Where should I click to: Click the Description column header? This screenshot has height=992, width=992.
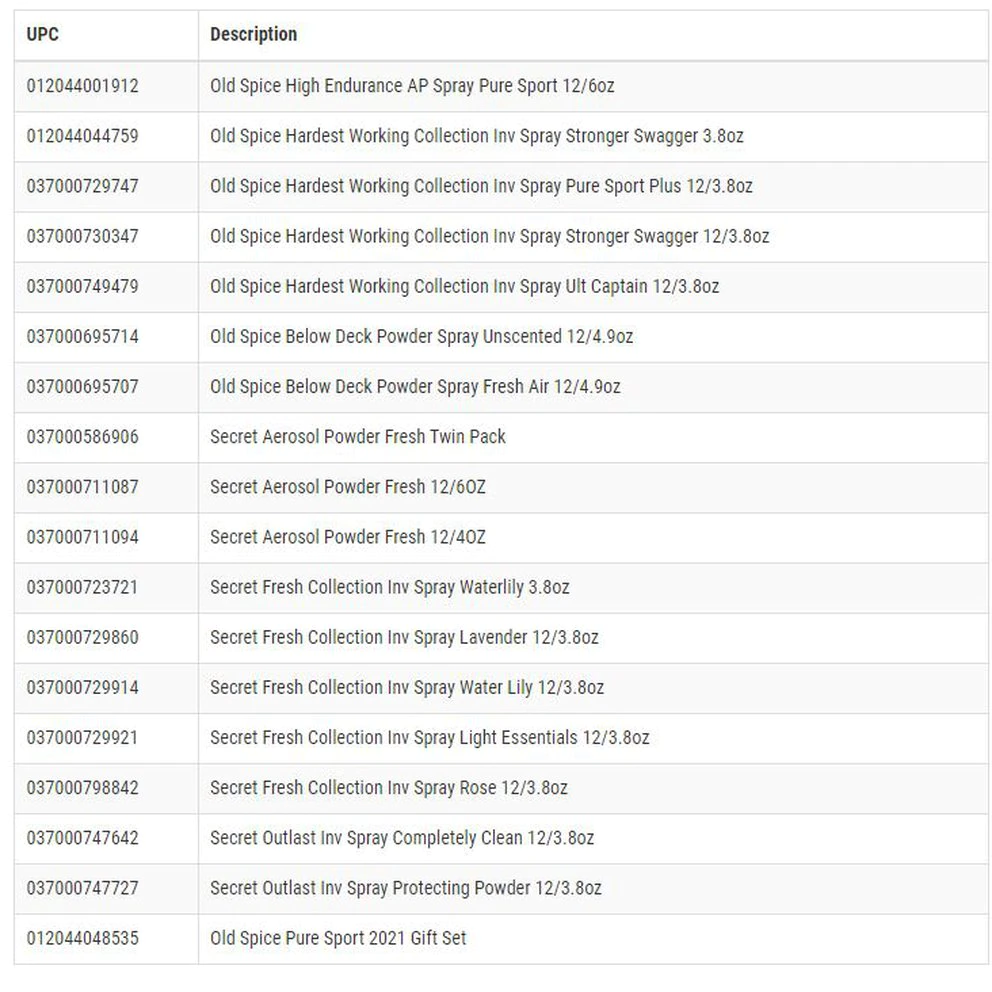253,35
